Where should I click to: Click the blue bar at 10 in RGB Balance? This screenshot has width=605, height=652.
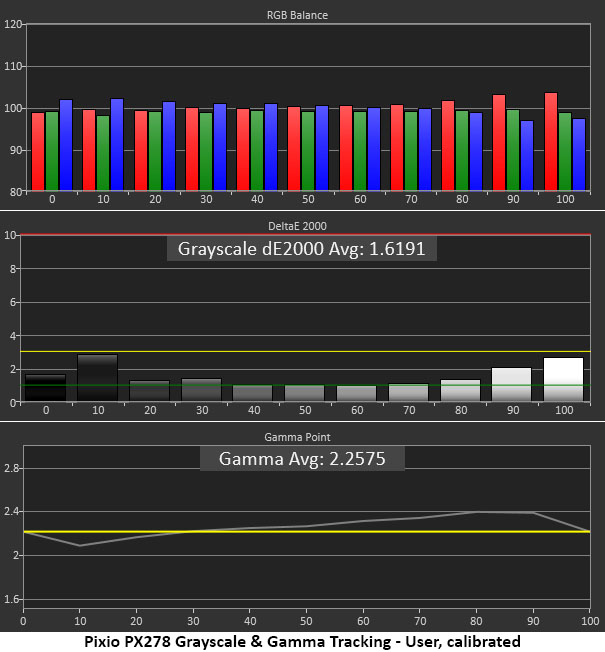117,144
